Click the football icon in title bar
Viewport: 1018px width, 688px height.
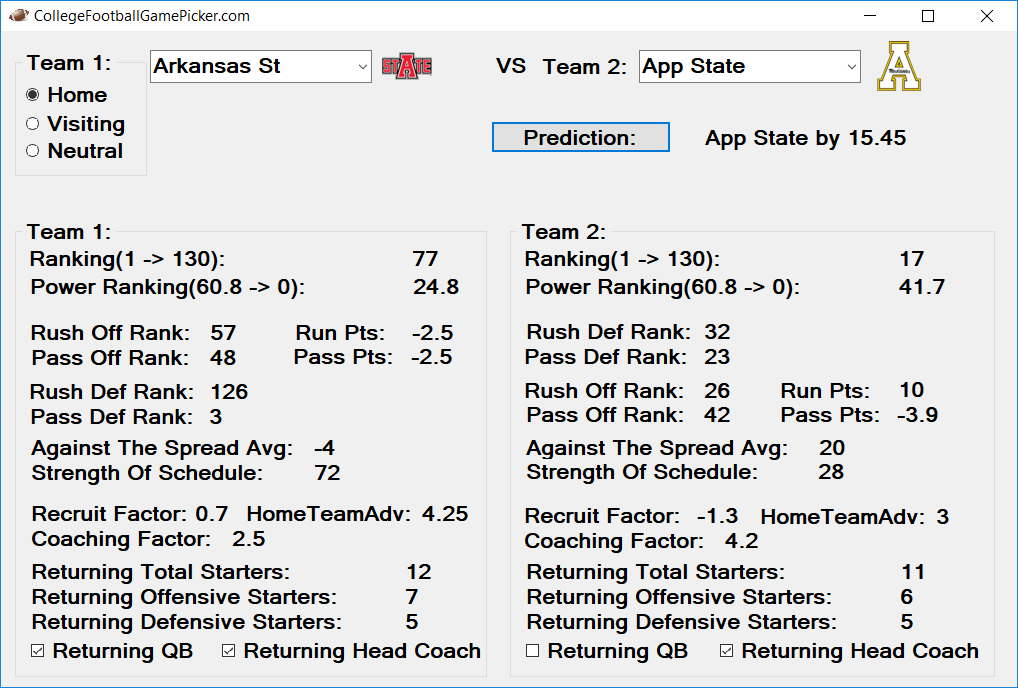click(x=18, y=15)
